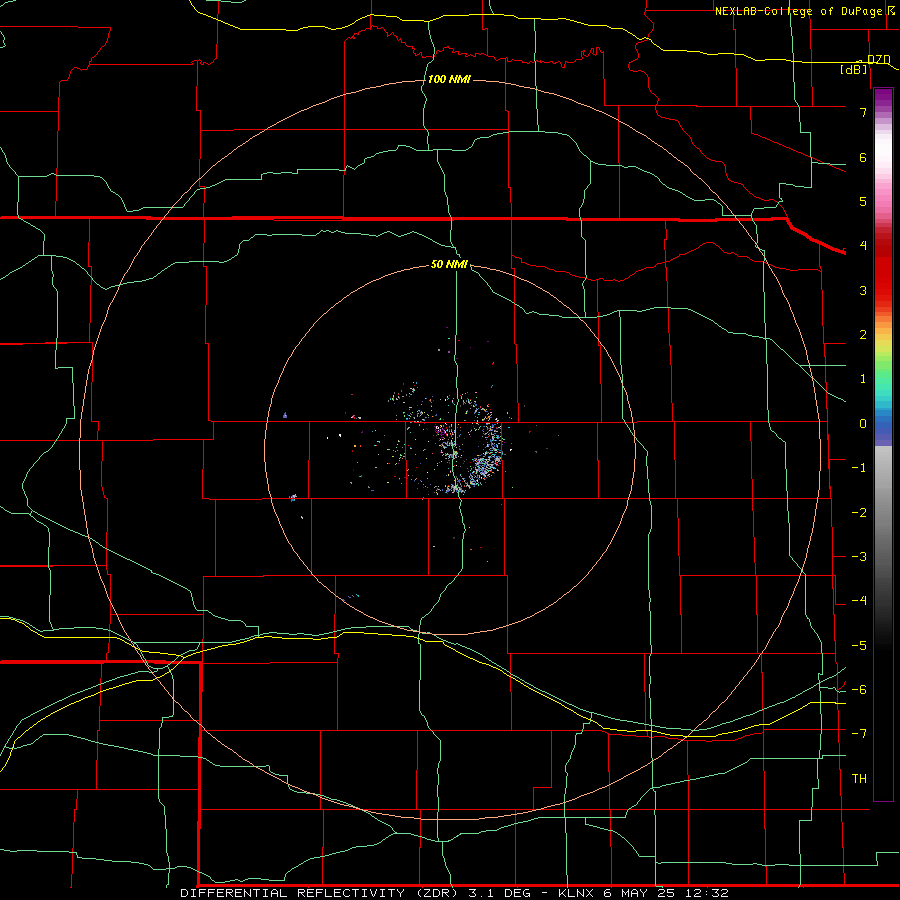Click the 12:32 timestamp in the caption
The height and width of the screenshot is (900, 900).
708,893
